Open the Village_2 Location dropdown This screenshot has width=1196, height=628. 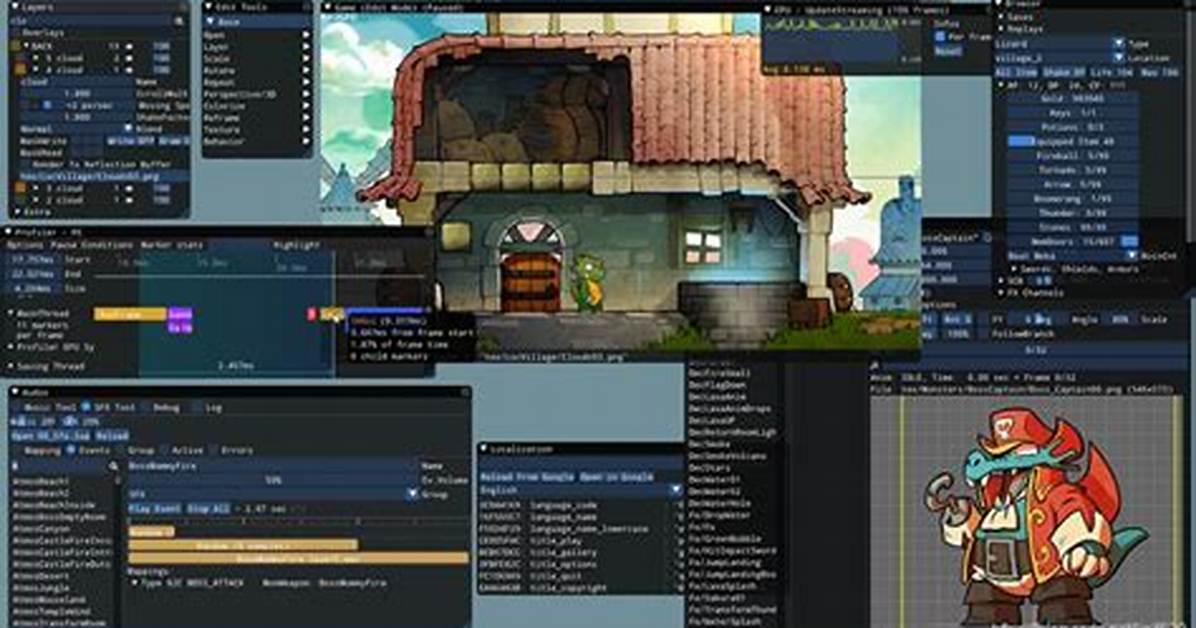click(1059, 57)
